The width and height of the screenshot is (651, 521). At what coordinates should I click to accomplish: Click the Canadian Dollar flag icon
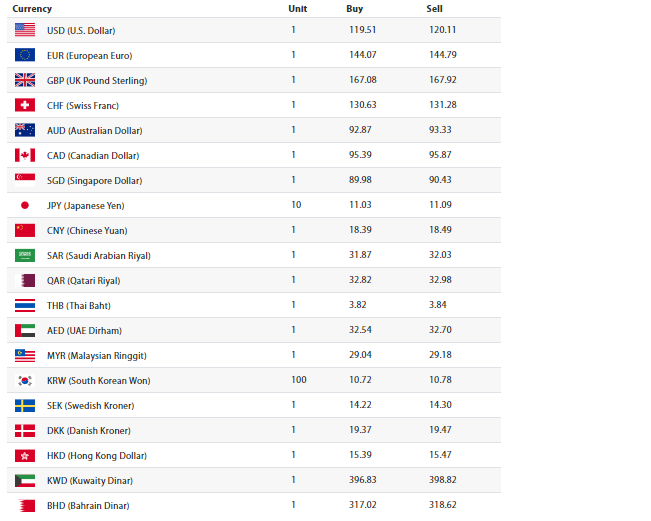25,155
